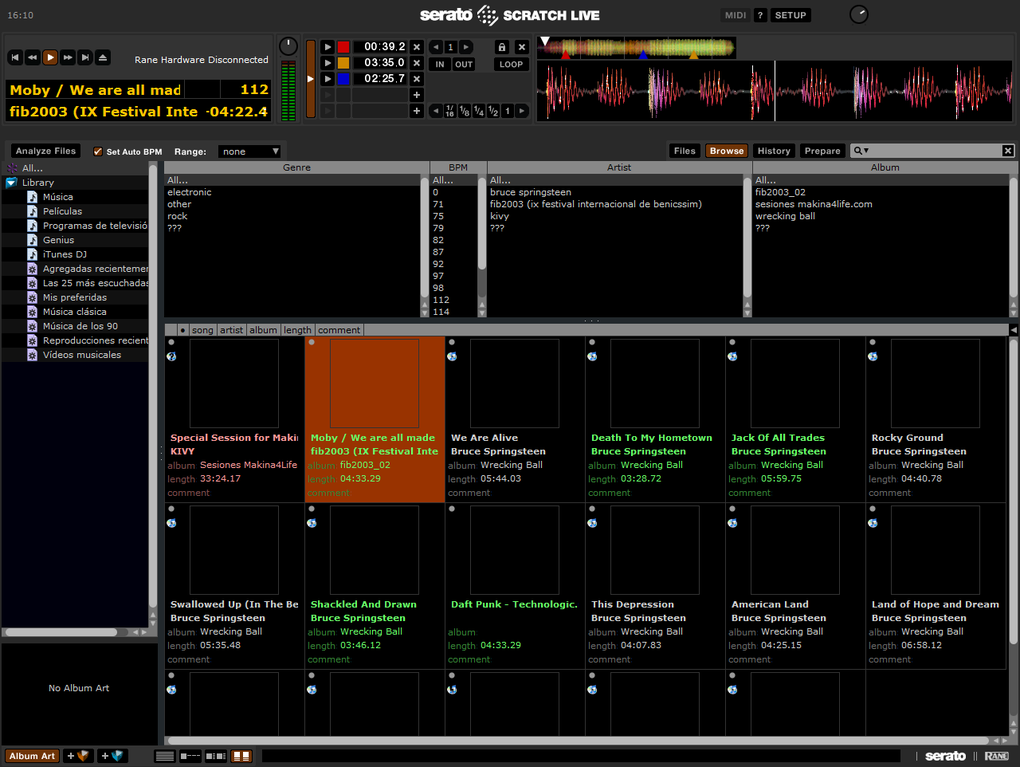Enable the LOOP toggle
The width and height of the screenshot is (1020, 767).
click(x=511, y=64)
